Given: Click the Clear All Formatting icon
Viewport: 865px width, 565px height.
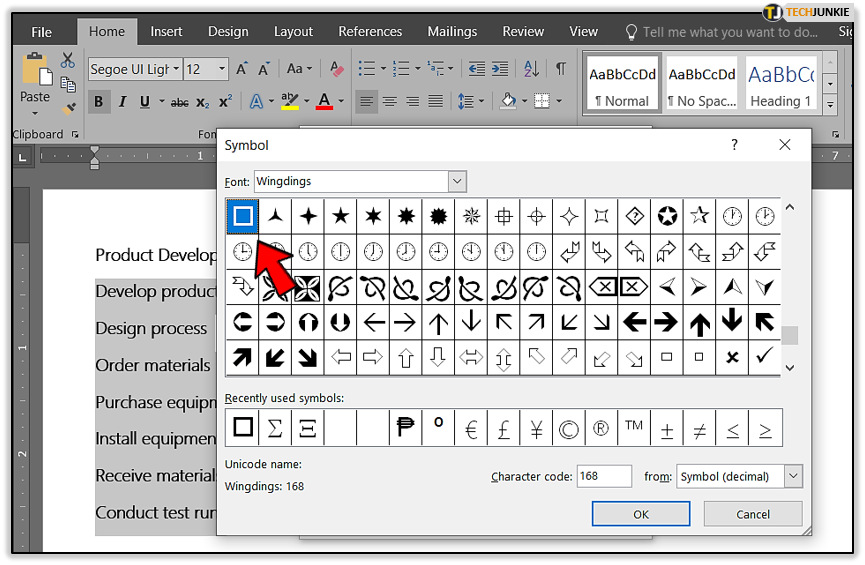Looking at the screenshot, I should point(336,69).
